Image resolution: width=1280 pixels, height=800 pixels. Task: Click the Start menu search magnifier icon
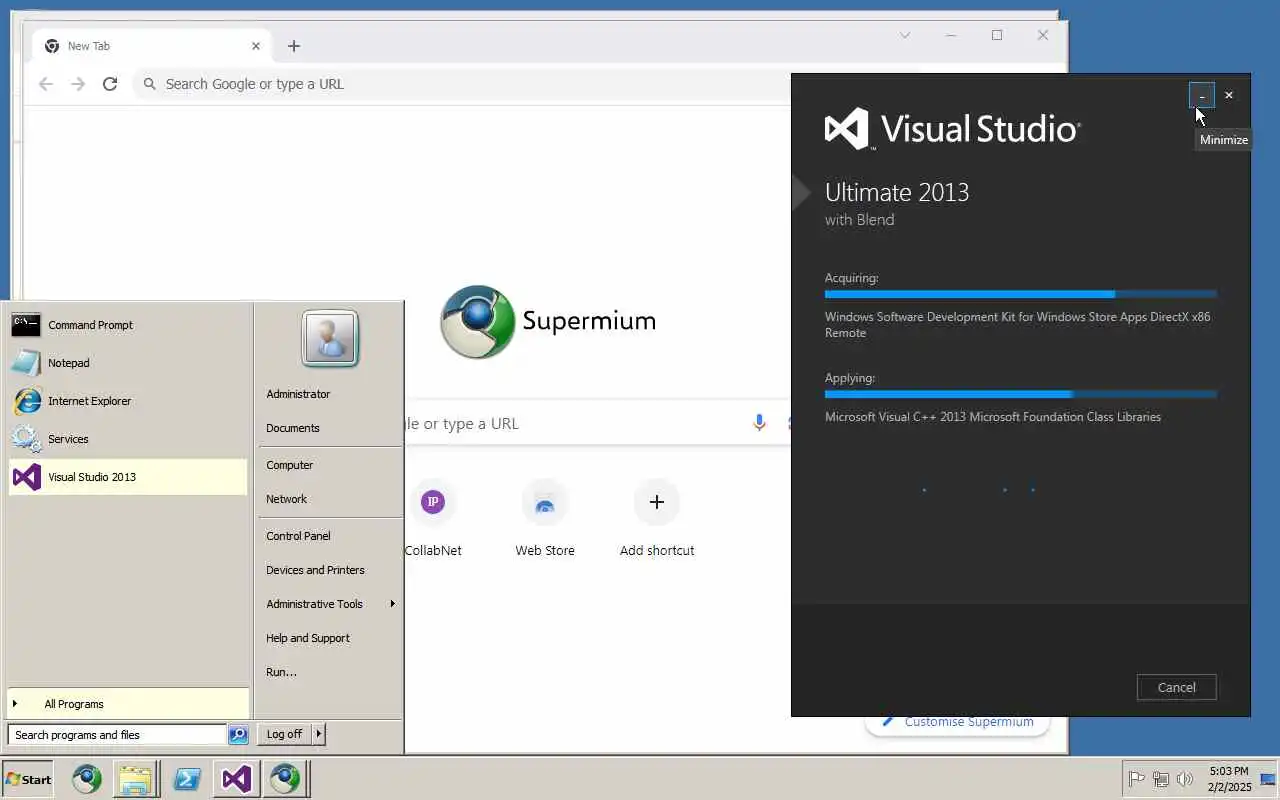point(238,735)
